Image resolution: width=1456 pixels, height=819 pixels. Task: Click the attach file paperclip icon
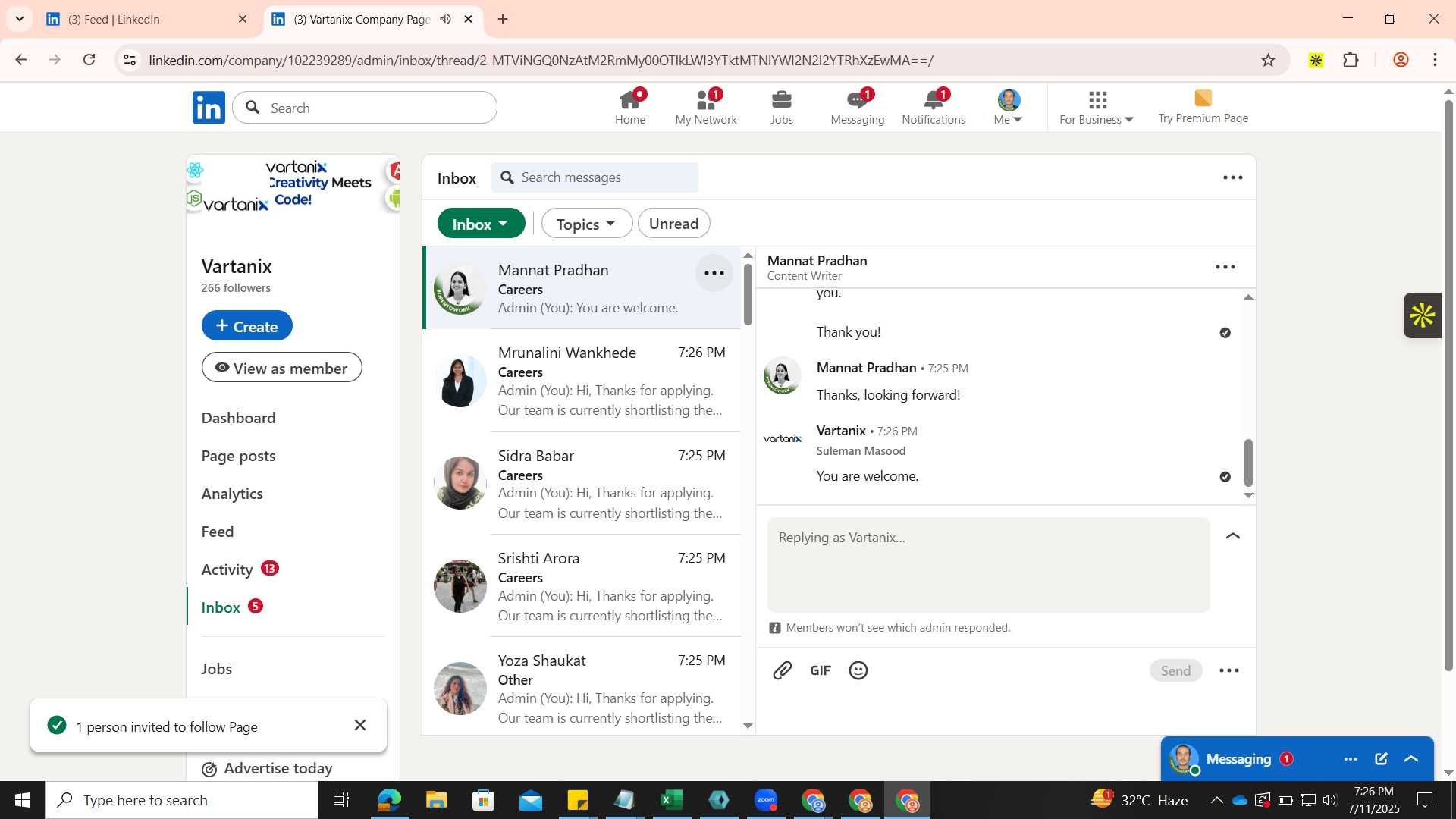coord(783,670)
